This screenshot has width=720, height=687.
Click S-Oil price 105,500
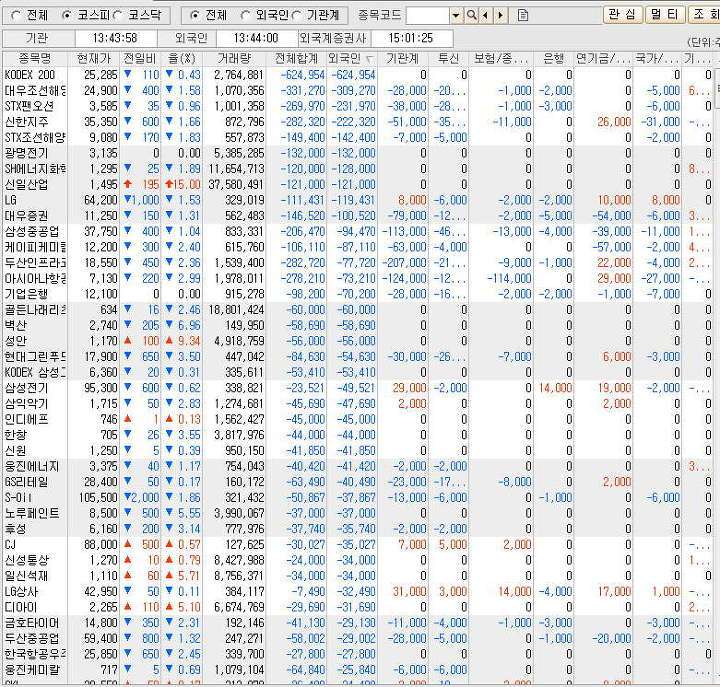pyautogui.click(x=98, y=498)
